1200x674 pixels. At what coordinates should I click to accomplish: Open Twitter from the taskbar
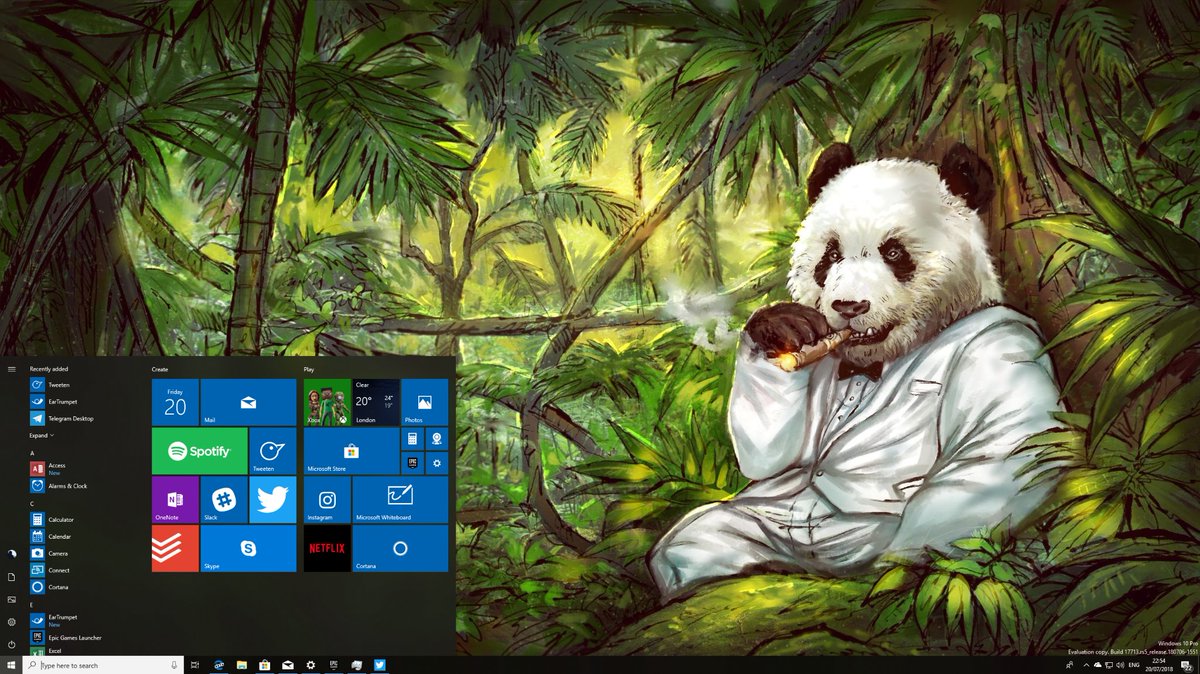380,665
